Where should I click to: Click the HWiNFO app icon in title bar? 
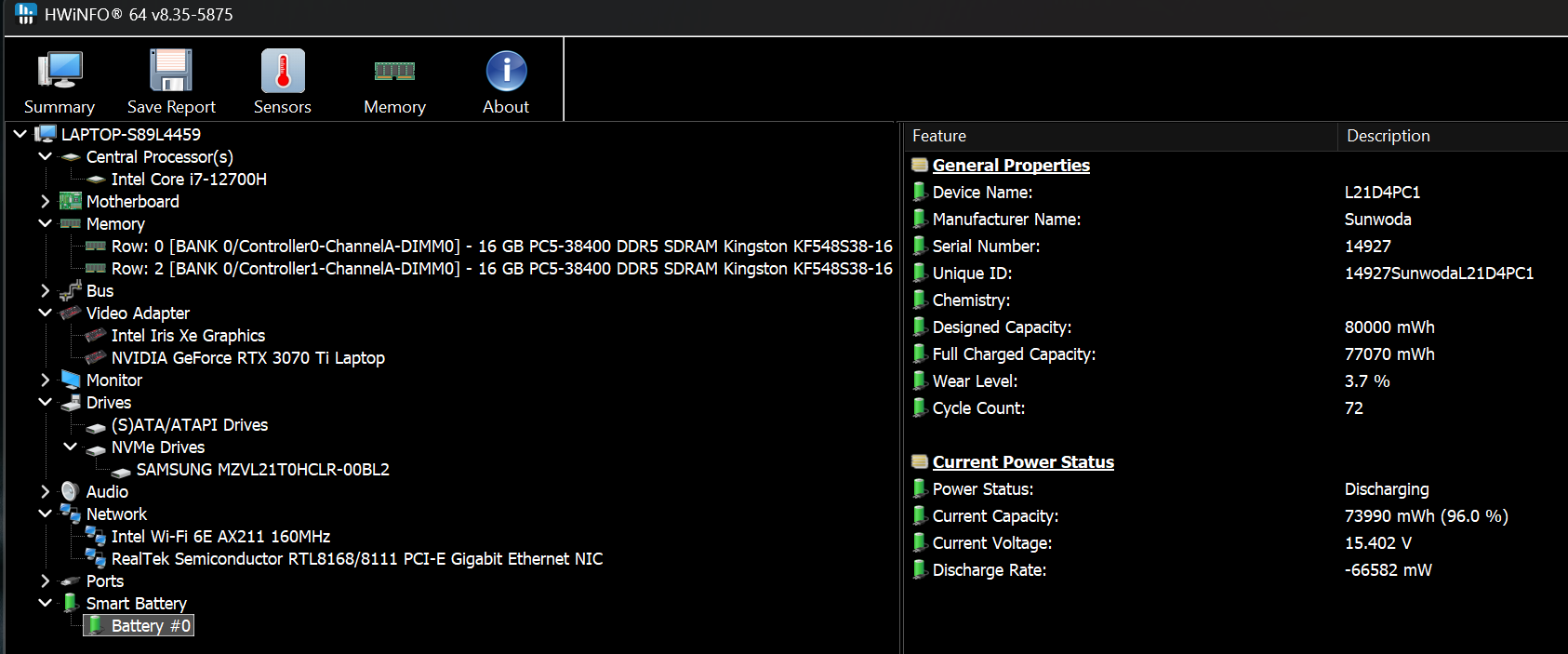[x=25, y=14]
